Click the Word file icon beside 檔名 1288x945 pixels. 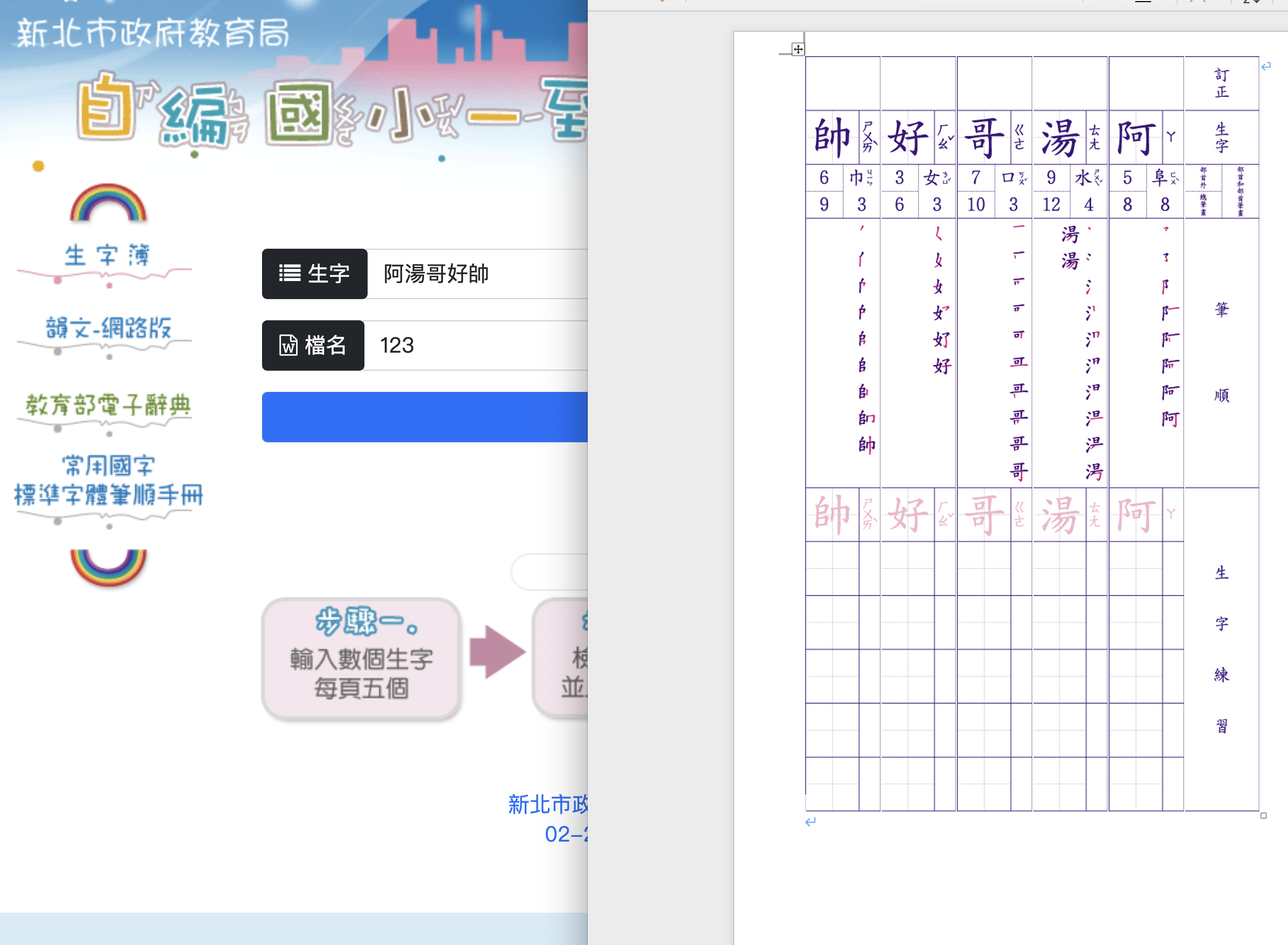coord(289,346)
